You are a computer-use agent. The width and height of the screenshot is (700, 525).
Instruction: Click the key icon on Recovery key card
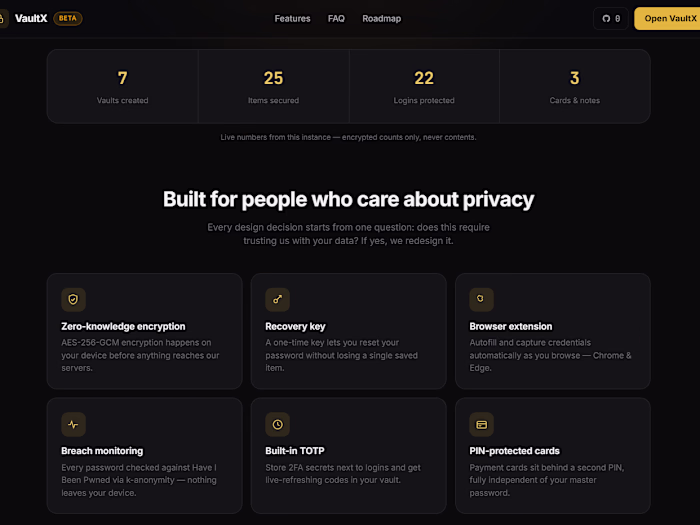click(x=277, y=299)
